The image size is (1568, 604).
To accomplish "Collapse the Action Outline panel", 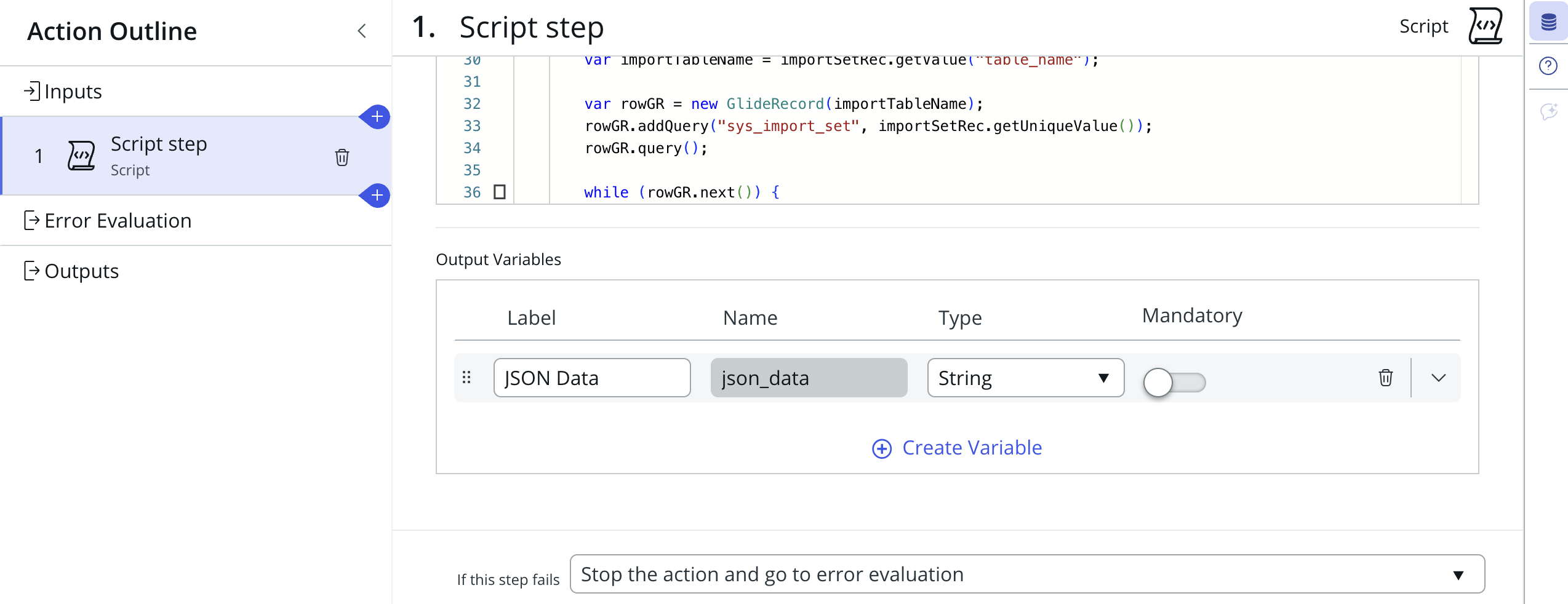I will pyautogui.click(x=362, y=31).
